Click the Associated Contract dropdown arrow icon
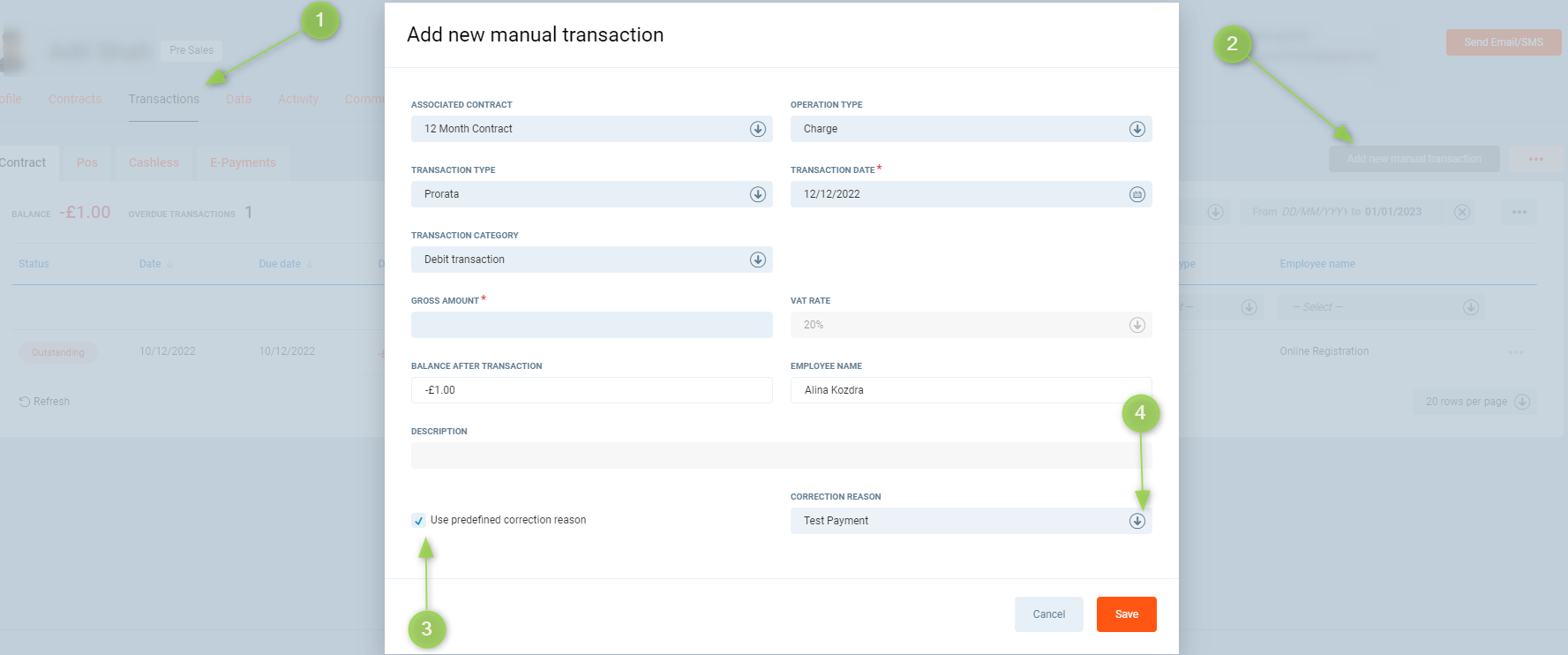This screenshot has width=1568, height=655. click(757, 129)
